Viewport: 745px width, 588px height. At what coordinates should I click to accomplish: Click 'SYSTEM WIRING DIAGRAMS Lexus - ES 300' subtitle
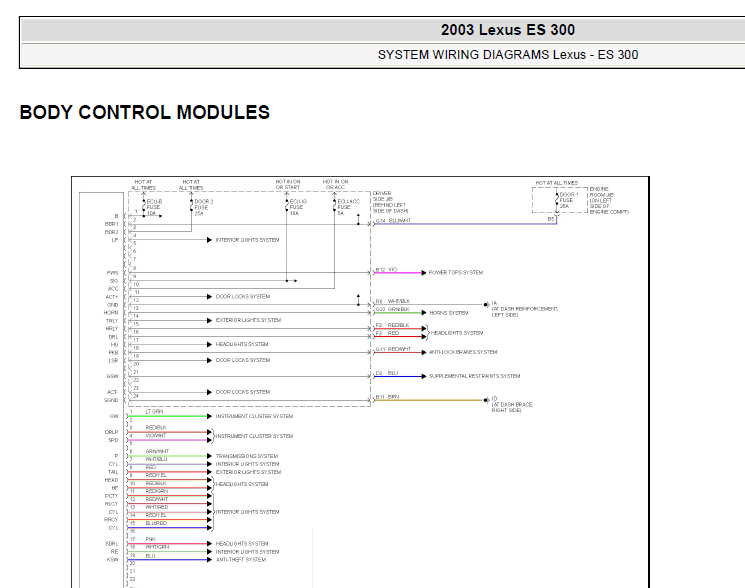tap(507, 55)
